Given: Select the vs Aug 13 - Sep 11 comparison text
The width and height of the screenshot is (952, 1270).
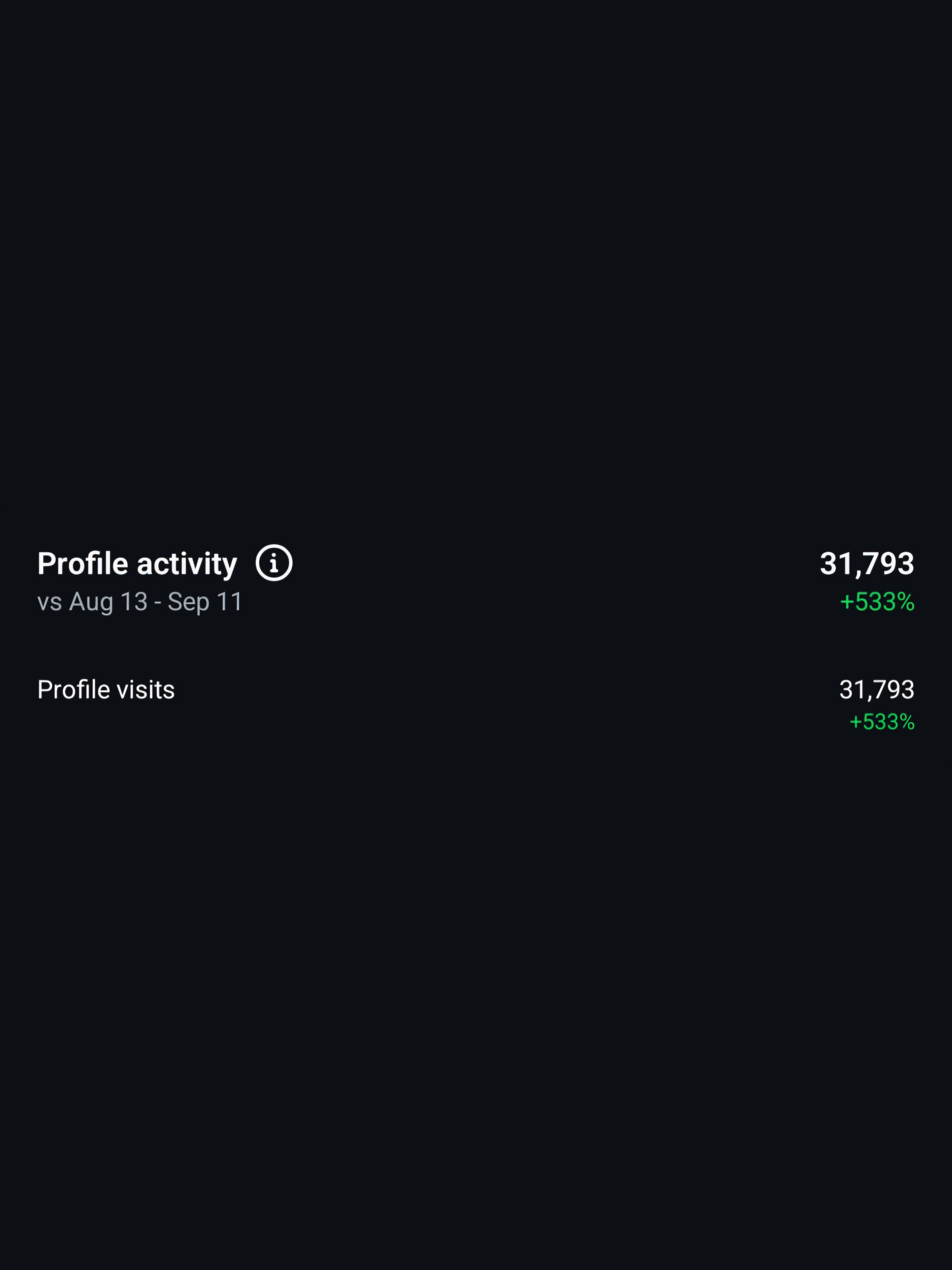Looking at the screenshot, I should click(140, 602).
